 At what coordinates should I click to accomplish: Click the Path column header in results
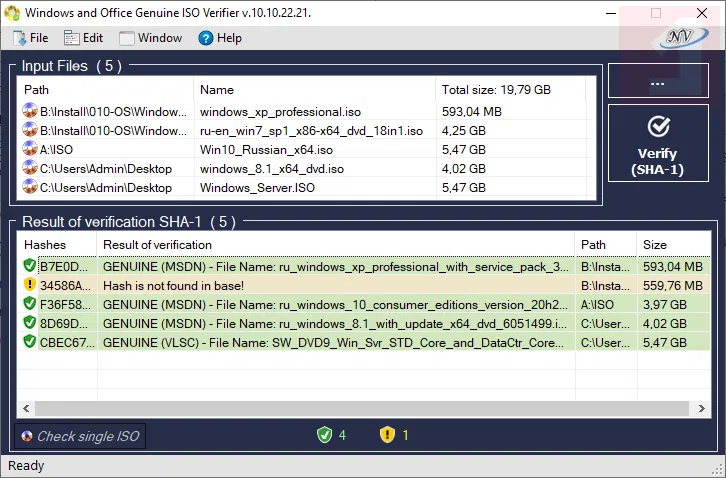coord(606,245)
